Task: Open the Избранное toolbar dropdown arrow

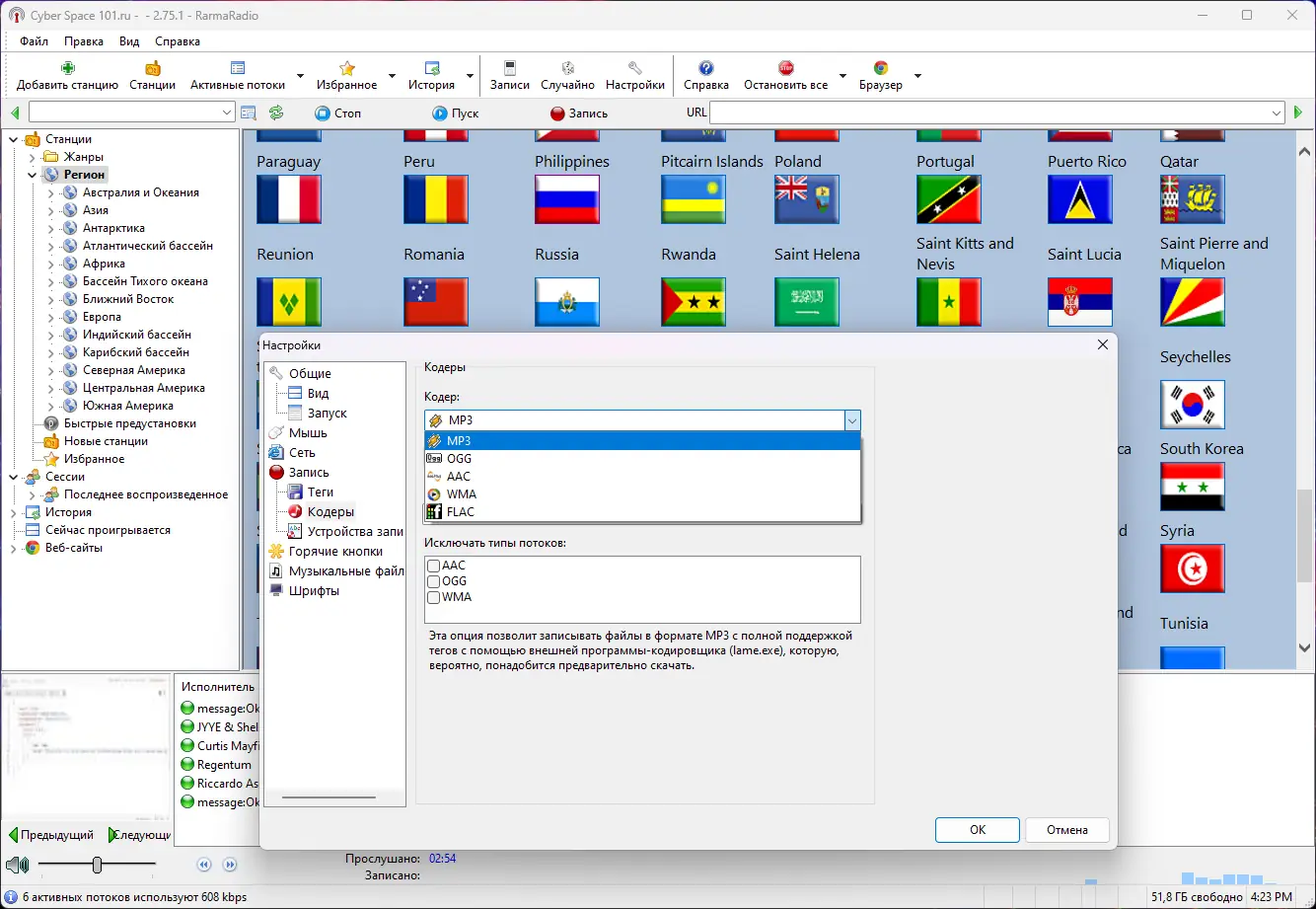Action: click(392, 76)
